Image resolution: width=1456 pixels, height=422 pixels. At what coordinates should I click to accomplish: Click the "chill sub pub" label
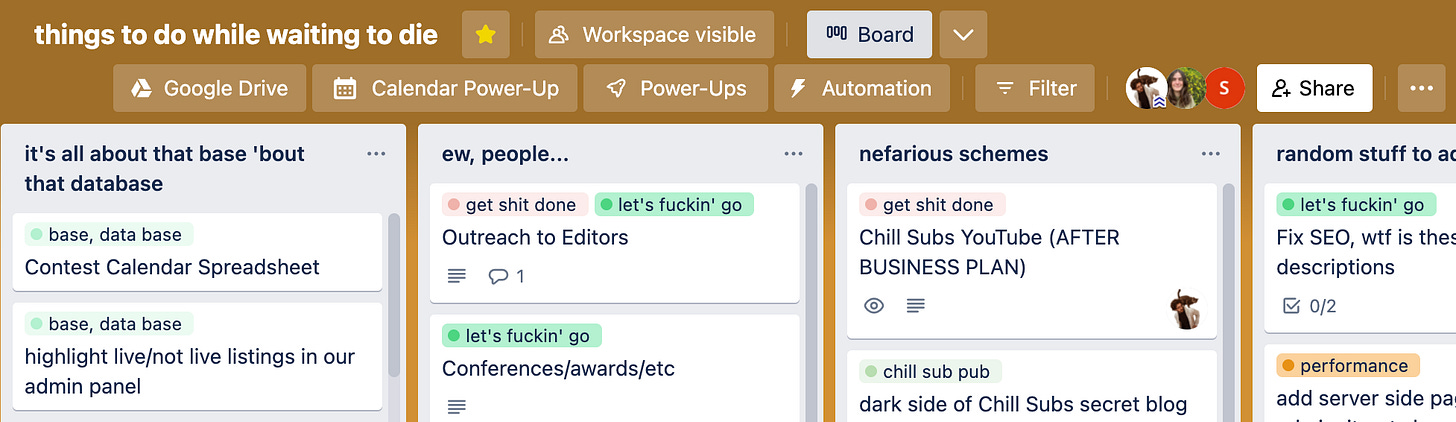click(930, 372)
